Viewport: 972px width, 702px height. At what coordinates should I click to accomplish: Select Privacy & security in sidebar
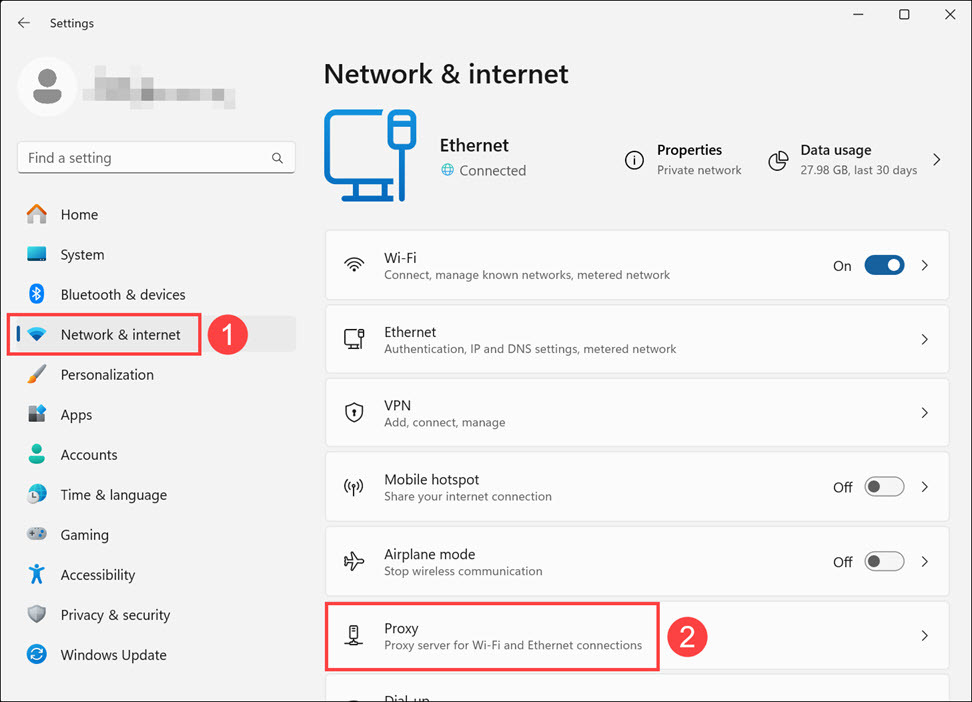[115, 615]
